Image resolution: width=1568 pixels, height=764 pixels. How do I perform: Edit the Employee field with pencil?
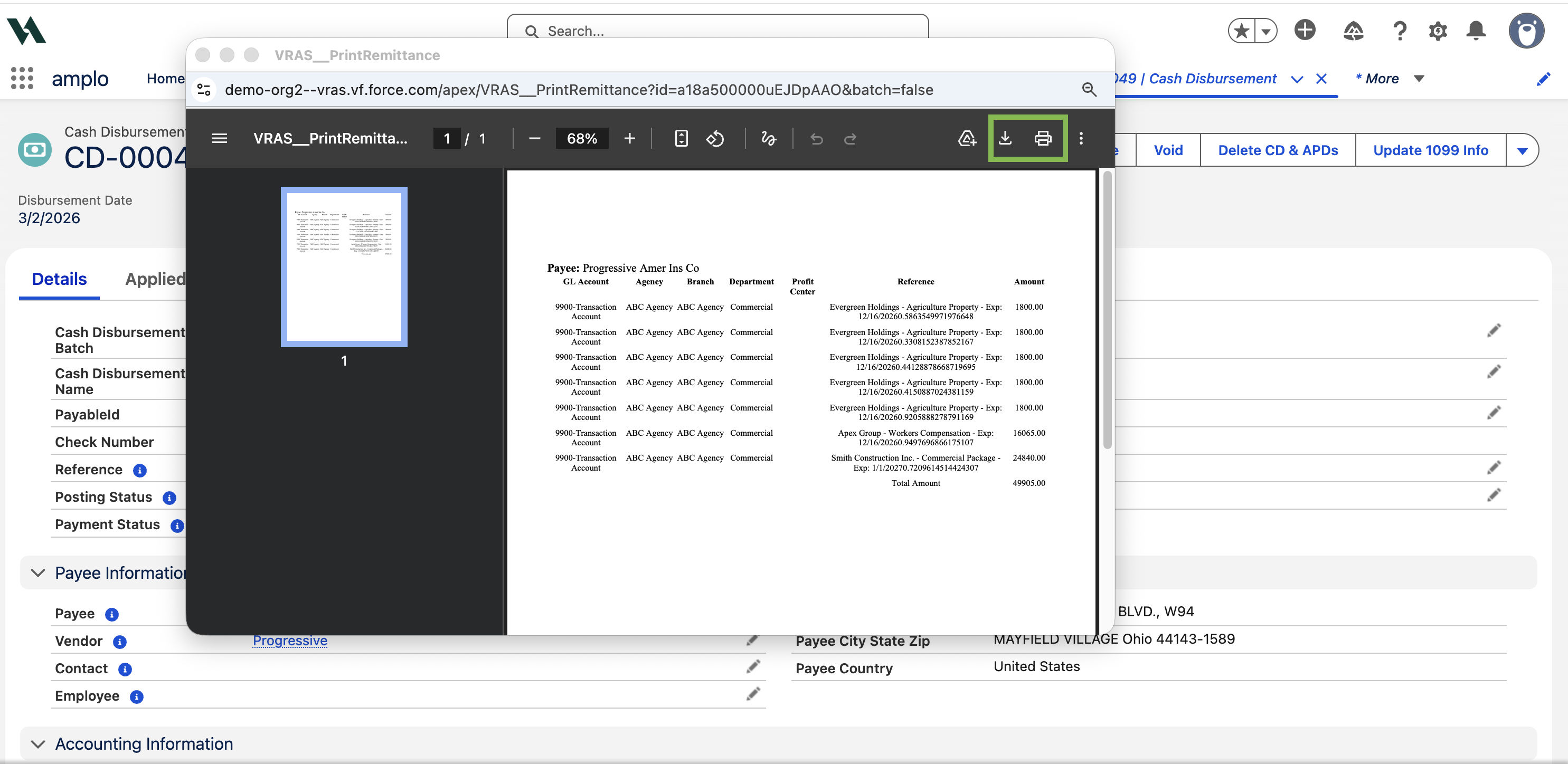pyautogui.click(x=753, y=695)
